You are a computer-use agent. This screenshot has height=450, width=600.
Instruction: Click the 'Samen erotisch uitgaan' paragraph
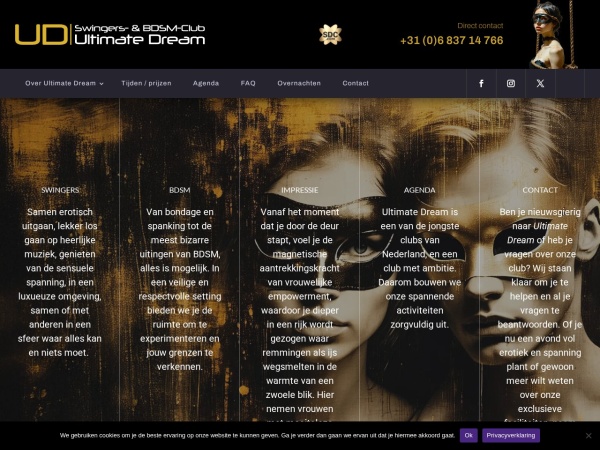pos(60,282)
